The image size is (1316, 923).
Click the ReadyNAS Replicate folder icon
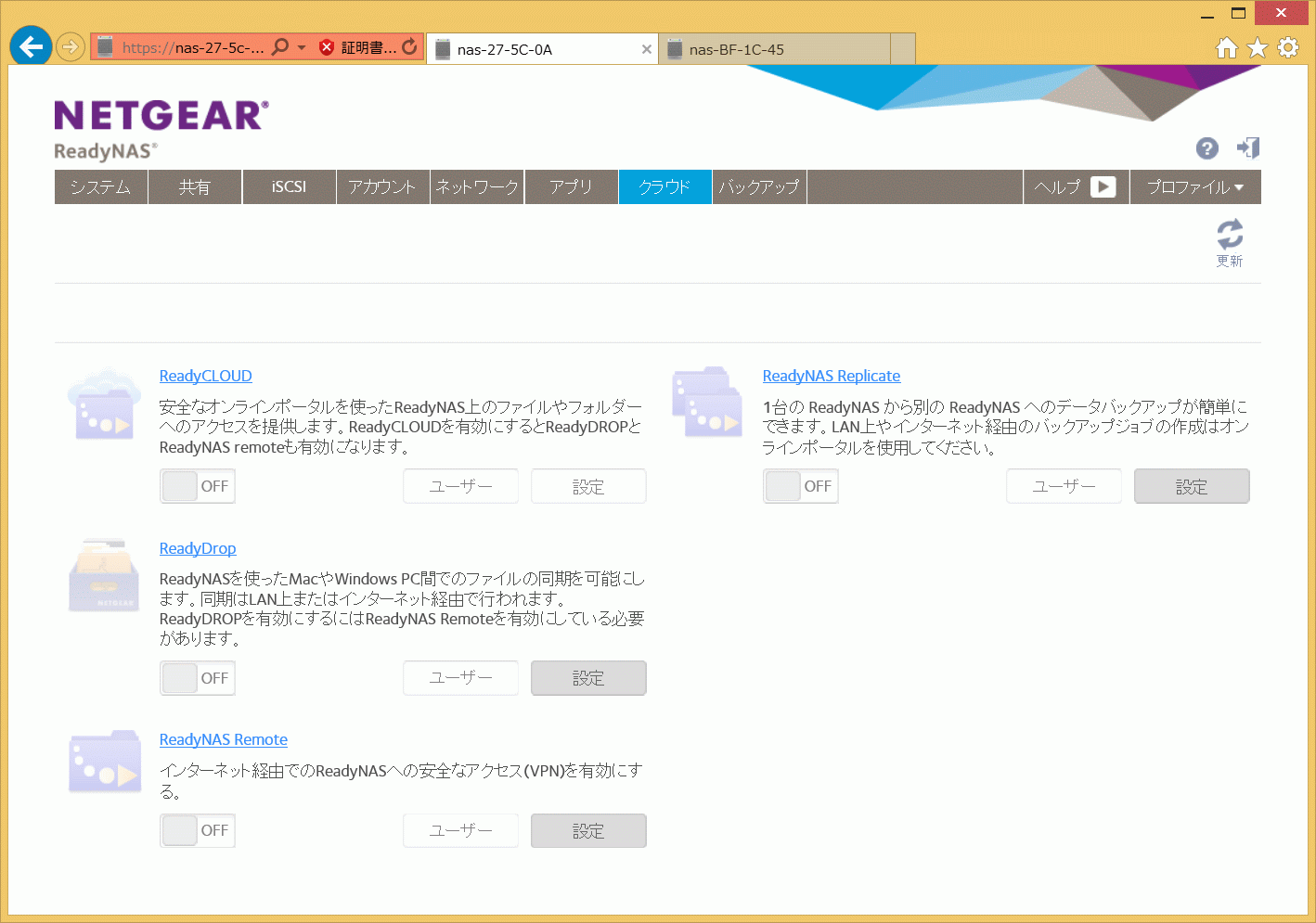(707, 402)
